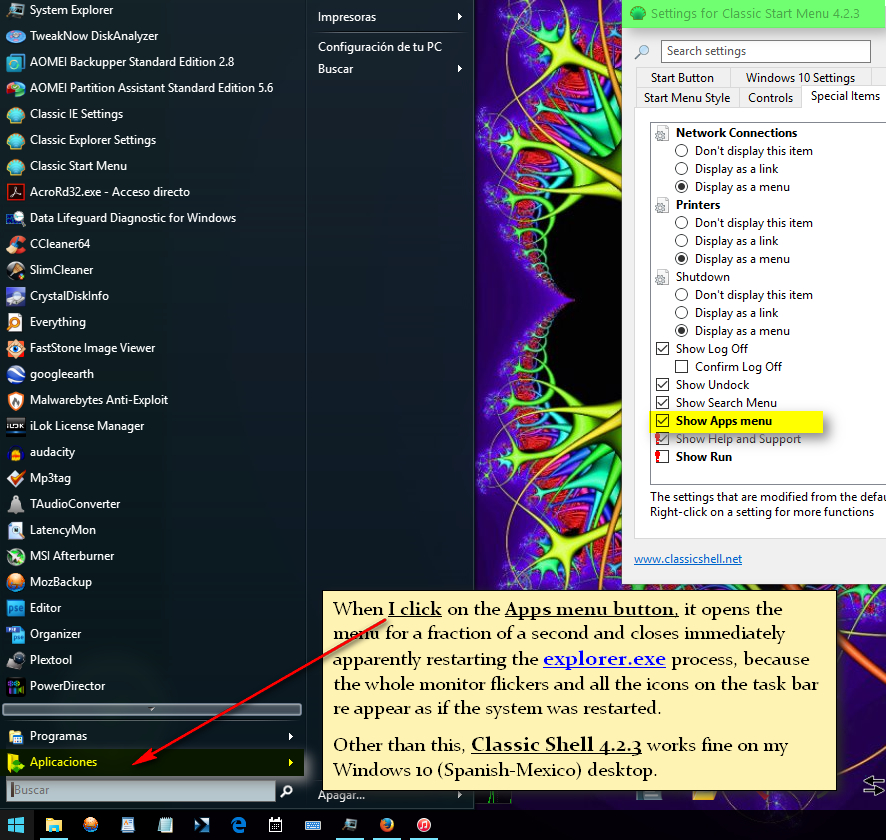
Task: Expand the Programas submenu arrow
Action: (x=290, y=736)
